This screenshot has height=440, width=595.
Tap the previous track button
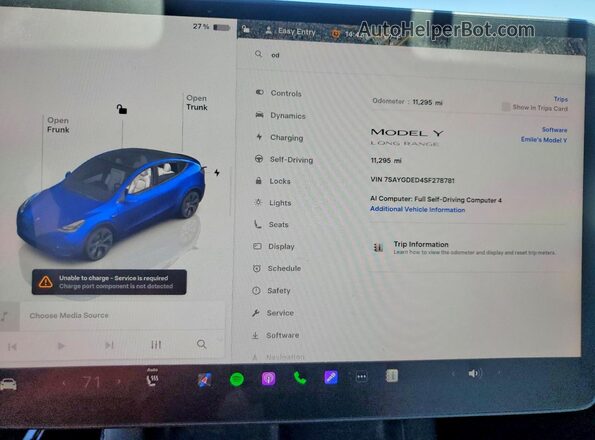tap(12, 347)
